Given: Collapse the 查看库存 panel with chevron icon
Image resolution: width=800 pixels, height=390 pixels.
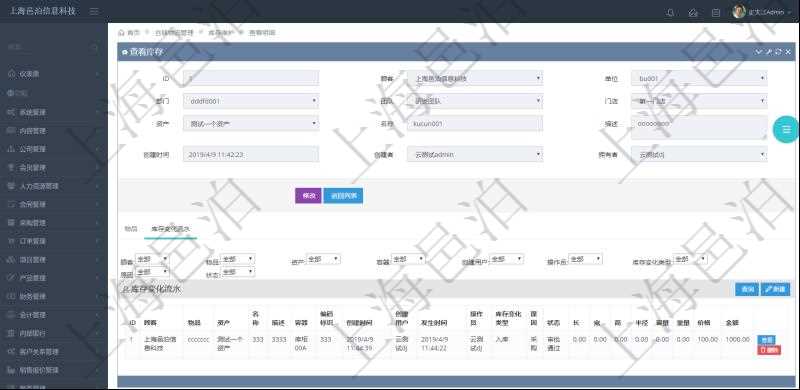Looking at the screenshot, I should [x=759, y=52].
